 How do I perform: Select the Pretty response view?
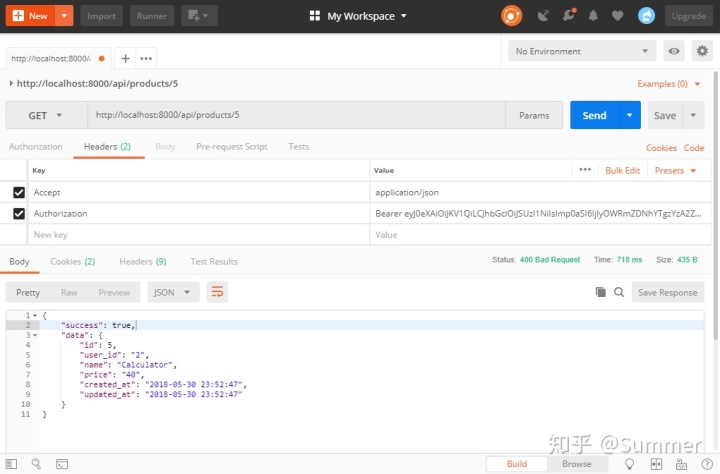coord(28,293)
